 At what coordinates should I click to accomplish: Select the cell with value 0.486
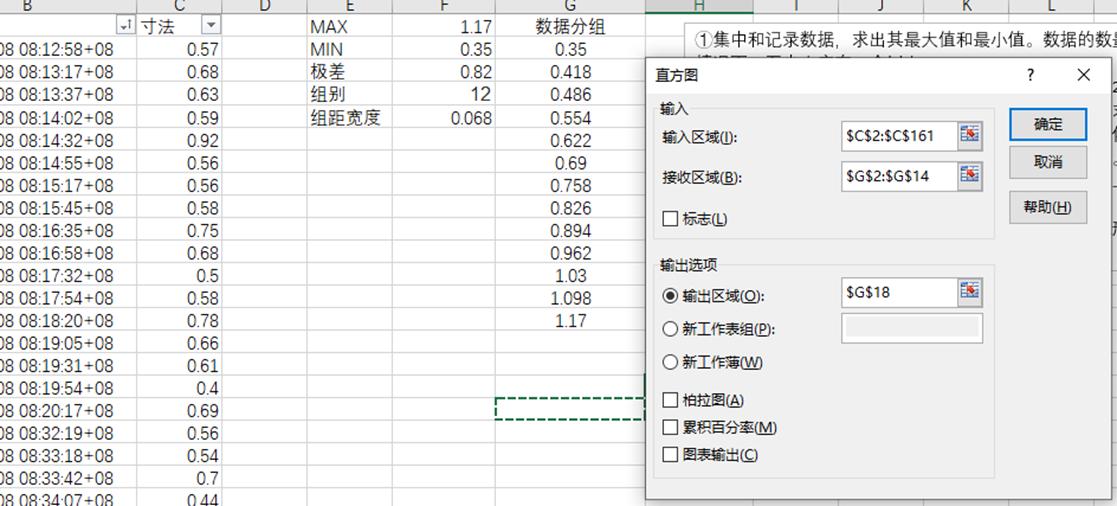coord(570,95)
